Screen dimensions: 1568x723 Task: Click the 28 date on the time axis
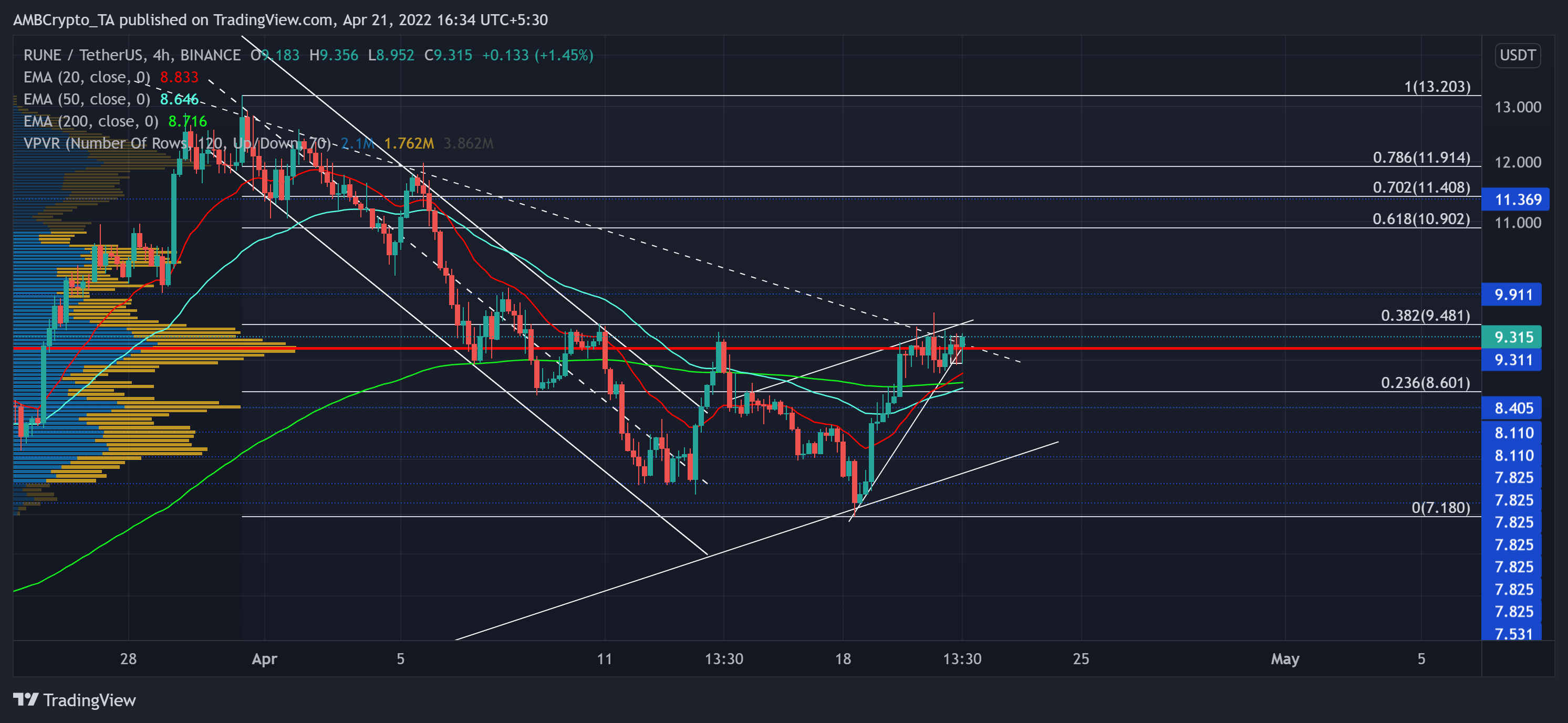(x=129, y=659)
